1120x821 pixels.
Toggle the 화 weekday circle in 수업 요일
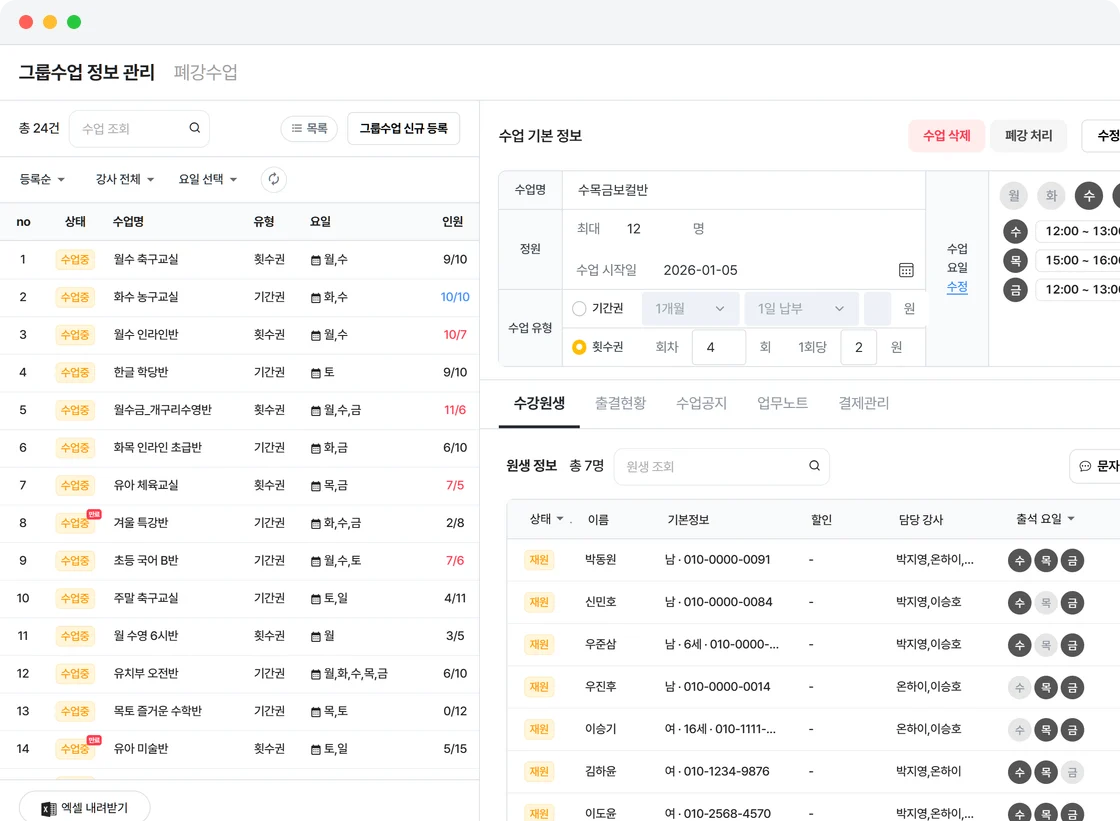[x=1051, y=195]
